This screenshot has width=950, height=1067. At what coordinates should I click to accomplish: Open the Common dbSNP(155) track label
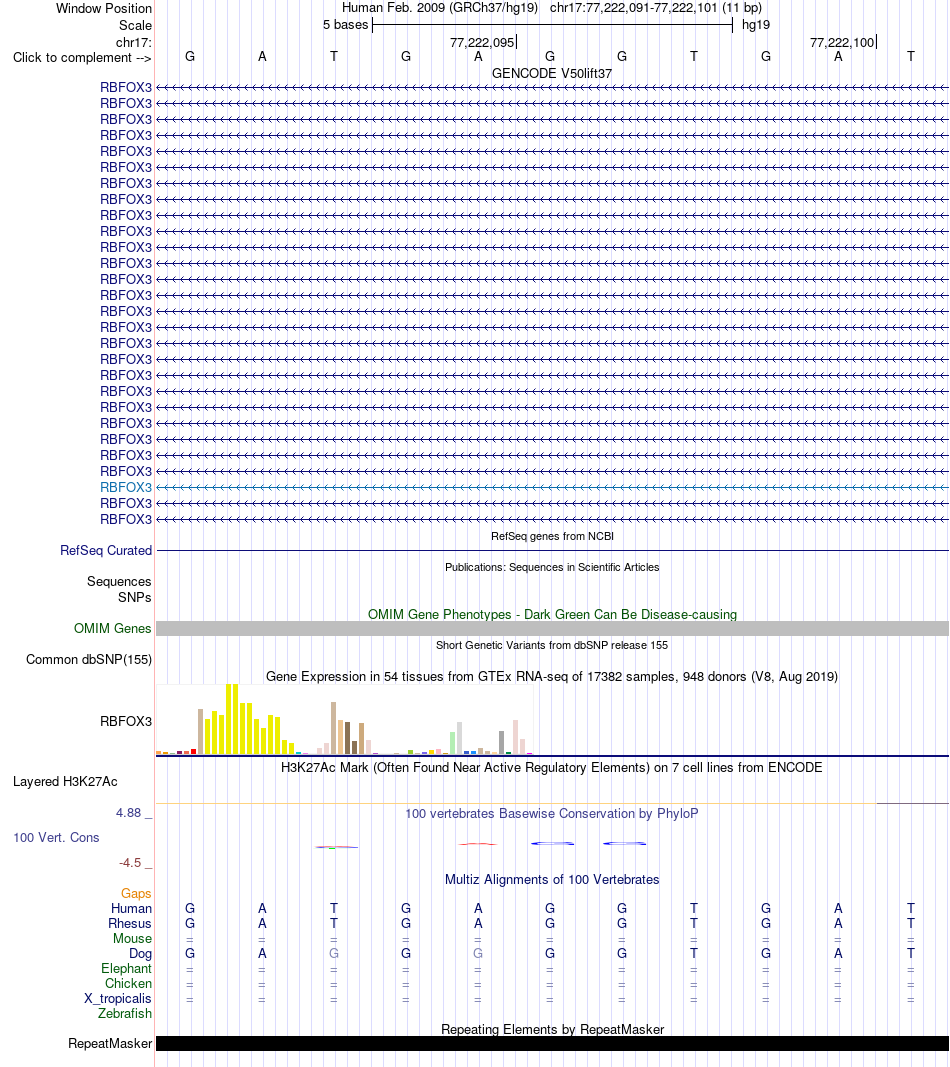click(x=89, y=659)
